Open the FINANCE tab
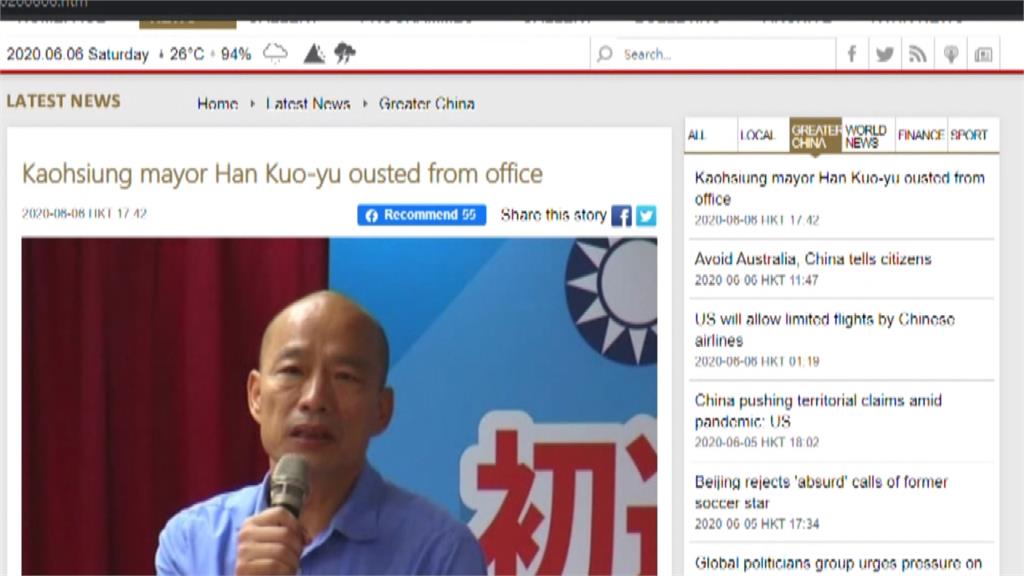 coord(921,135)
